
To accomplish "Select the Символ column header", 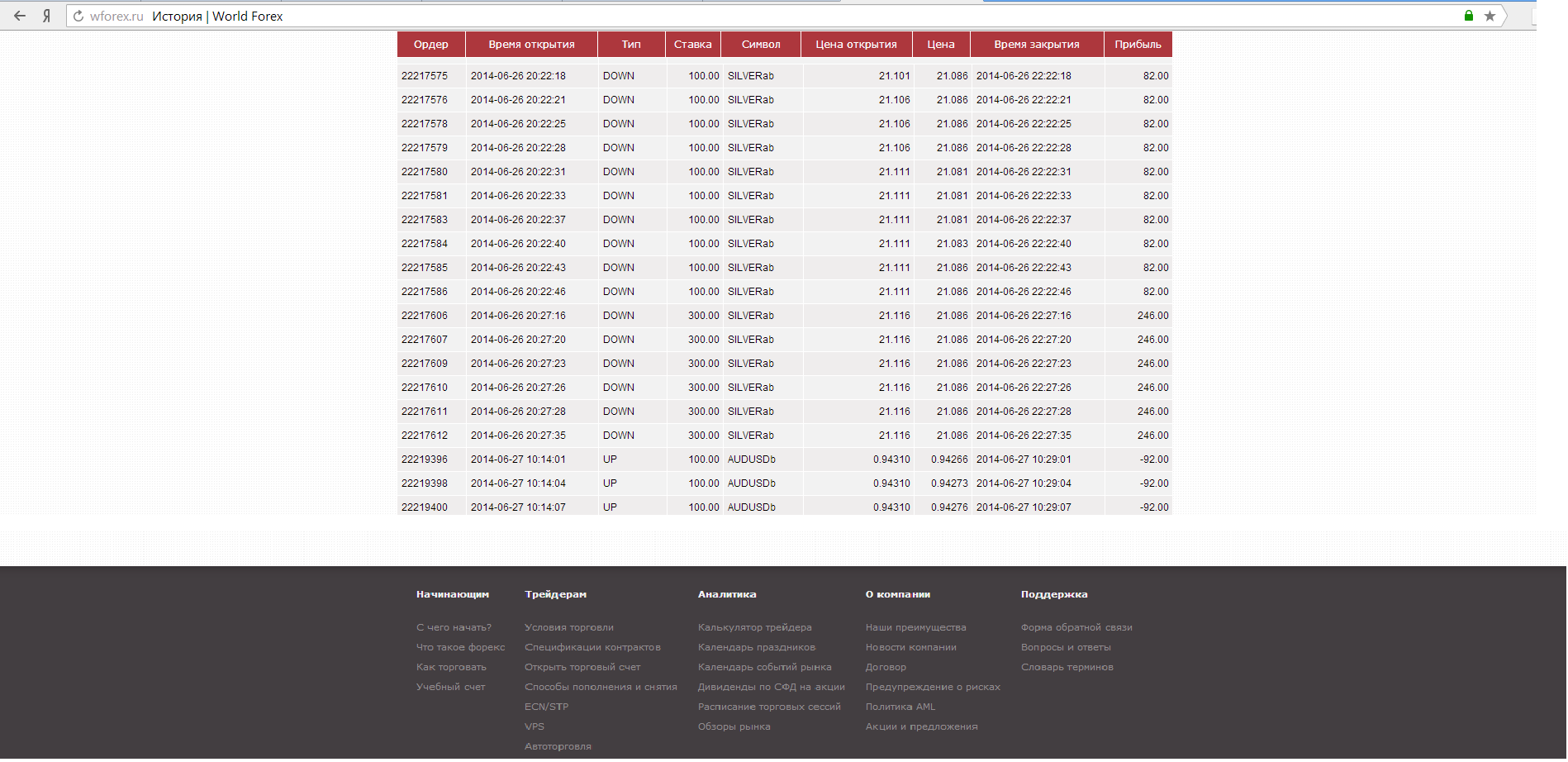I will point(760,45).
